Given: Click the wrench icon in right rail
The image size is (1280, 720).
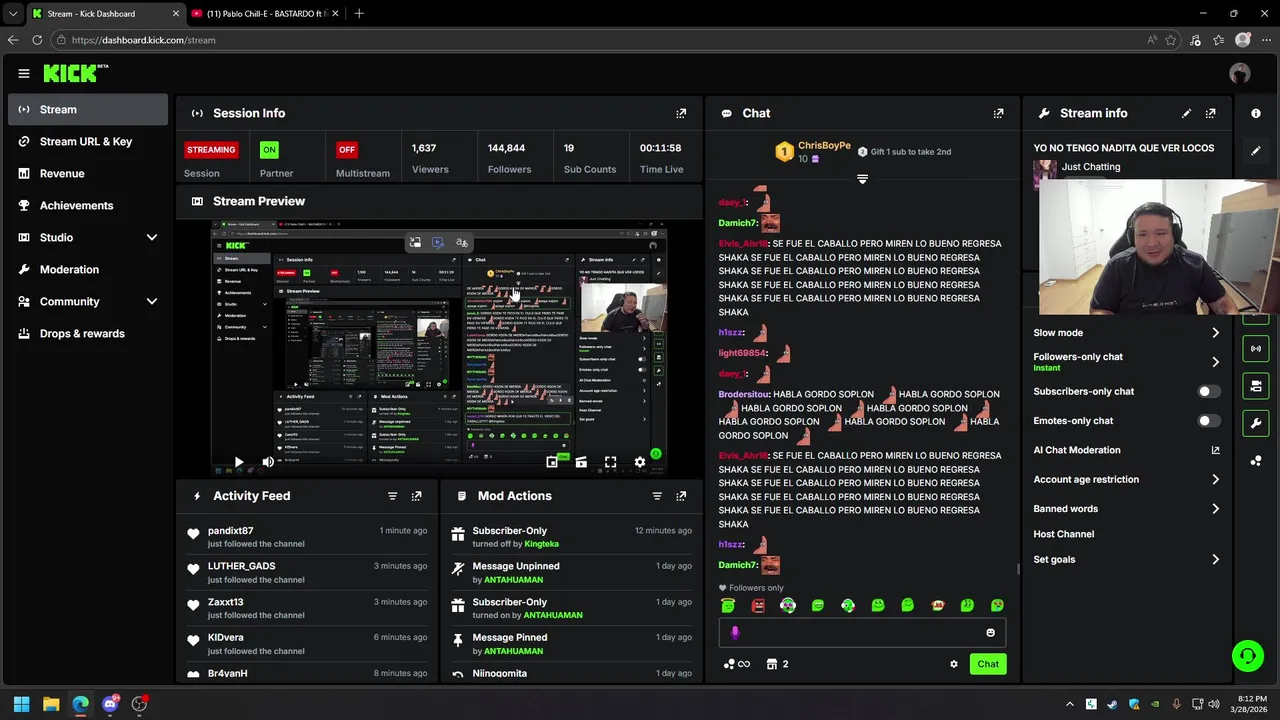Looking at the screenshot, I should [1256, 423].
